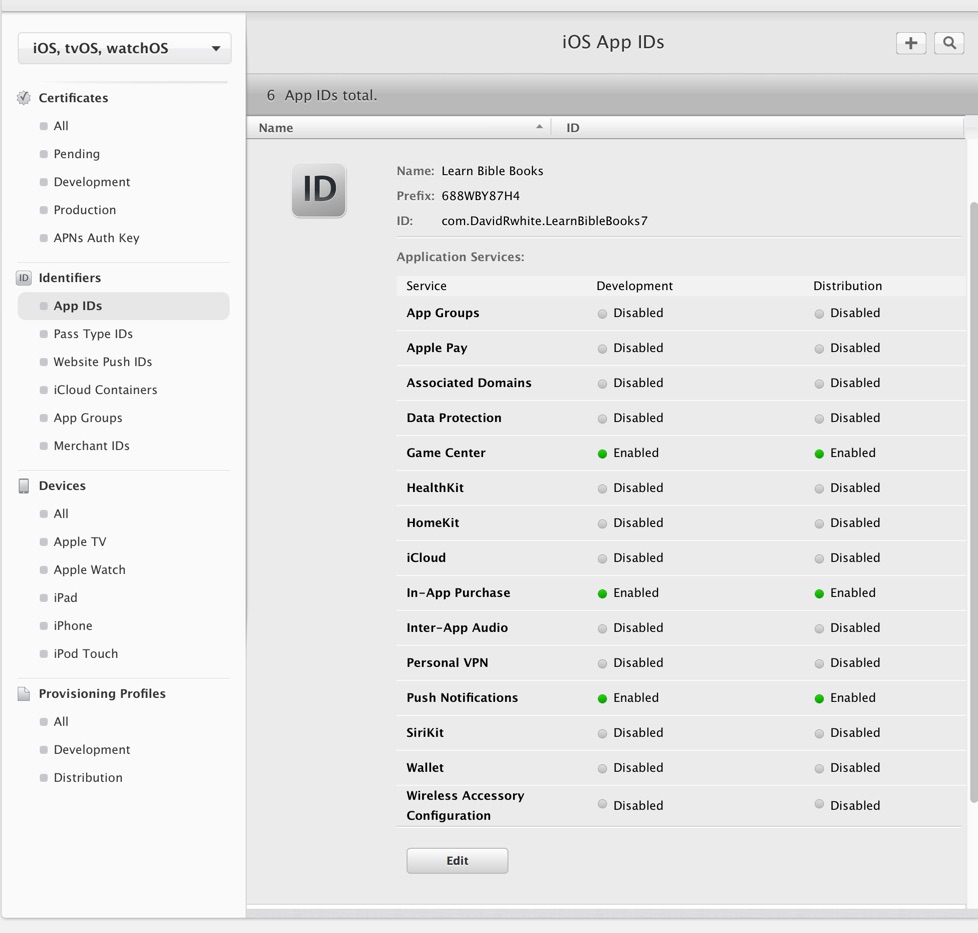Click the large ID app icon
Screen dimensions: 978x933
click(319, 190)
